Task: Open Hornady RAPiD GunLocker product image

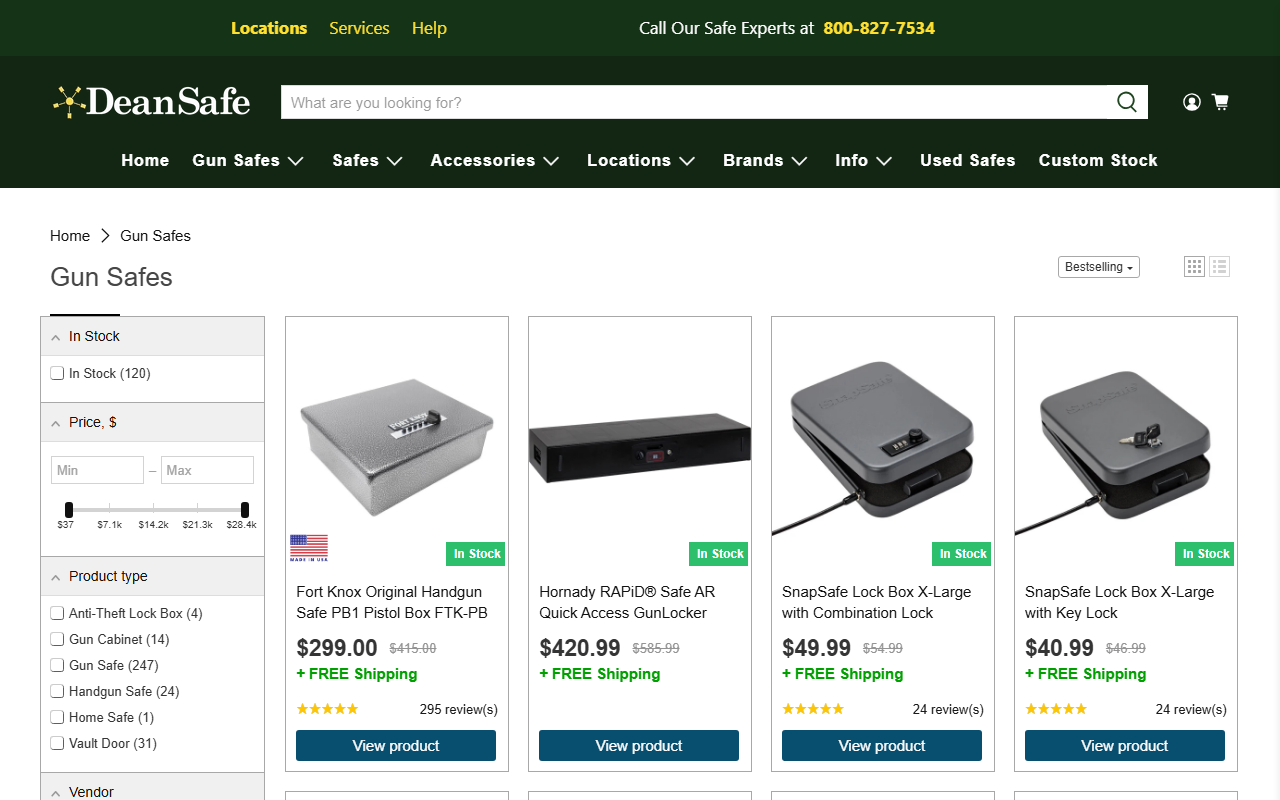Action: tap(640, 446)
